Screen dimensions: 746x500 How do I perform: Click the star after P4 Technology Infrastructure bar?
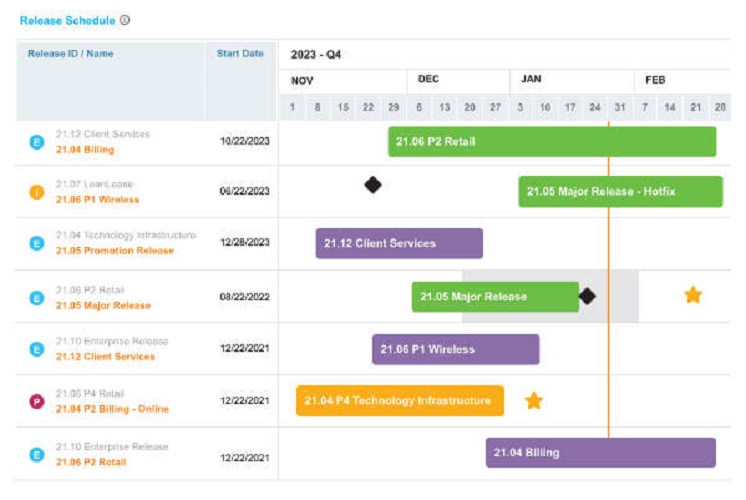click(534, 401)
